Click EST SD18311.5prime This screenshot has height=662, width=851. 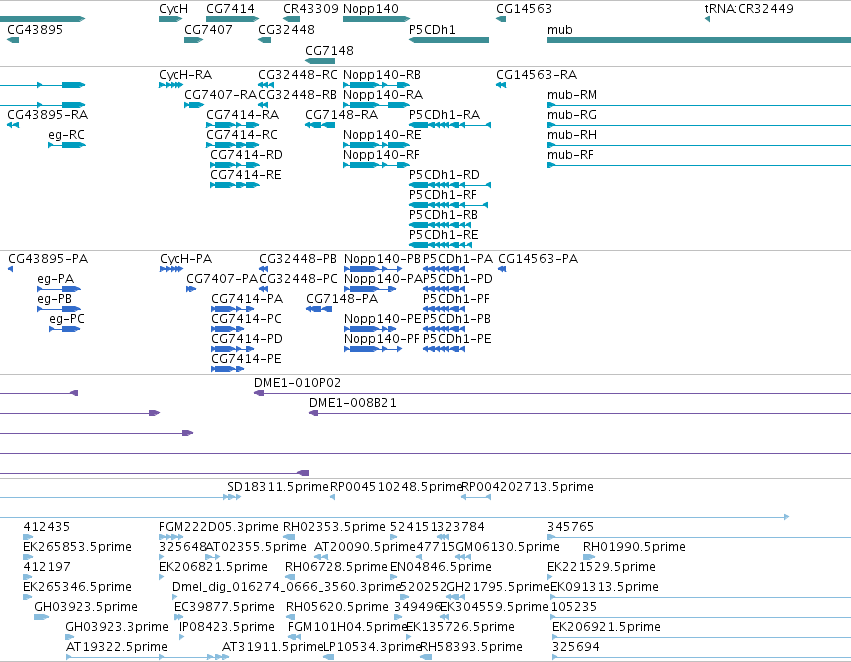[232, 497]
